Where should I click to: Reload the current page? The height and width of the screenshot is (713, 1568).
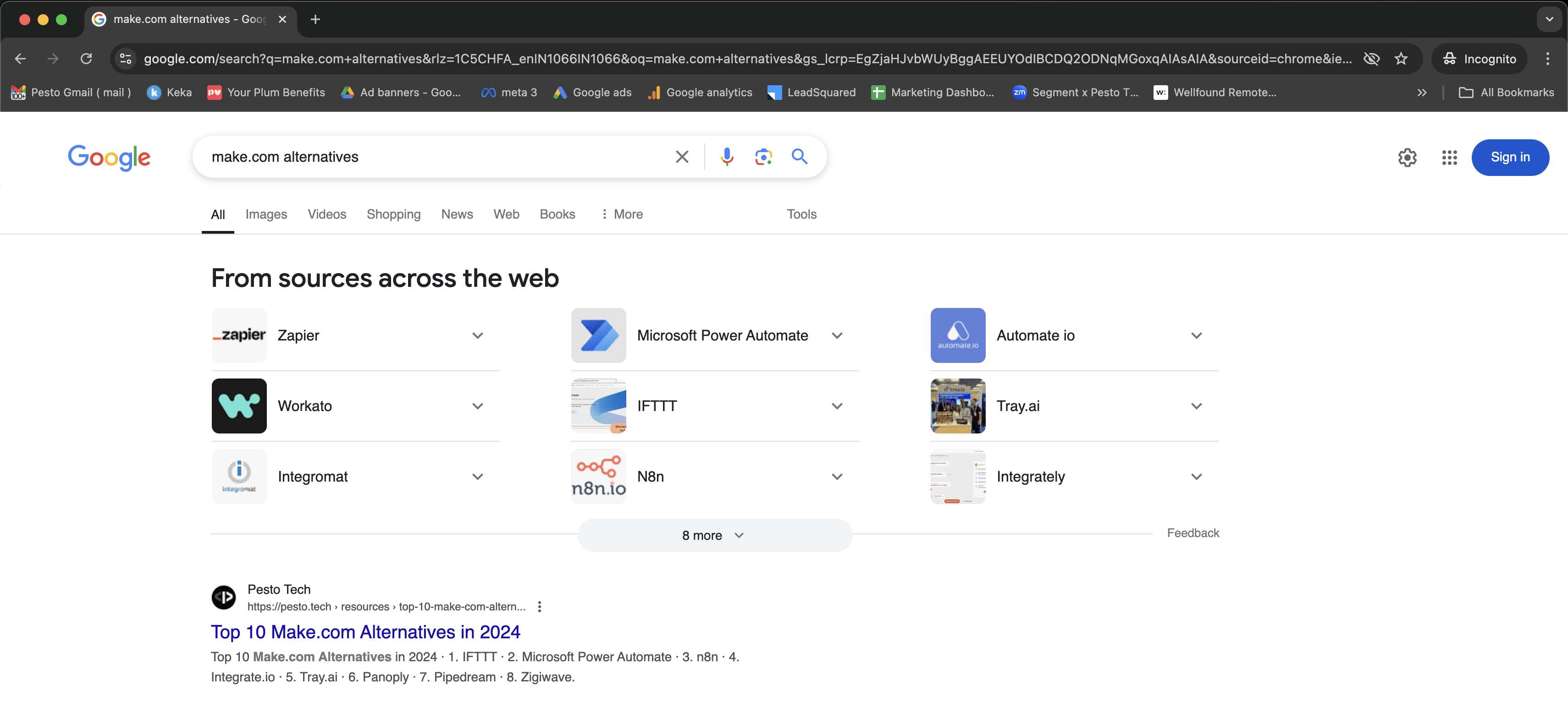87,58
